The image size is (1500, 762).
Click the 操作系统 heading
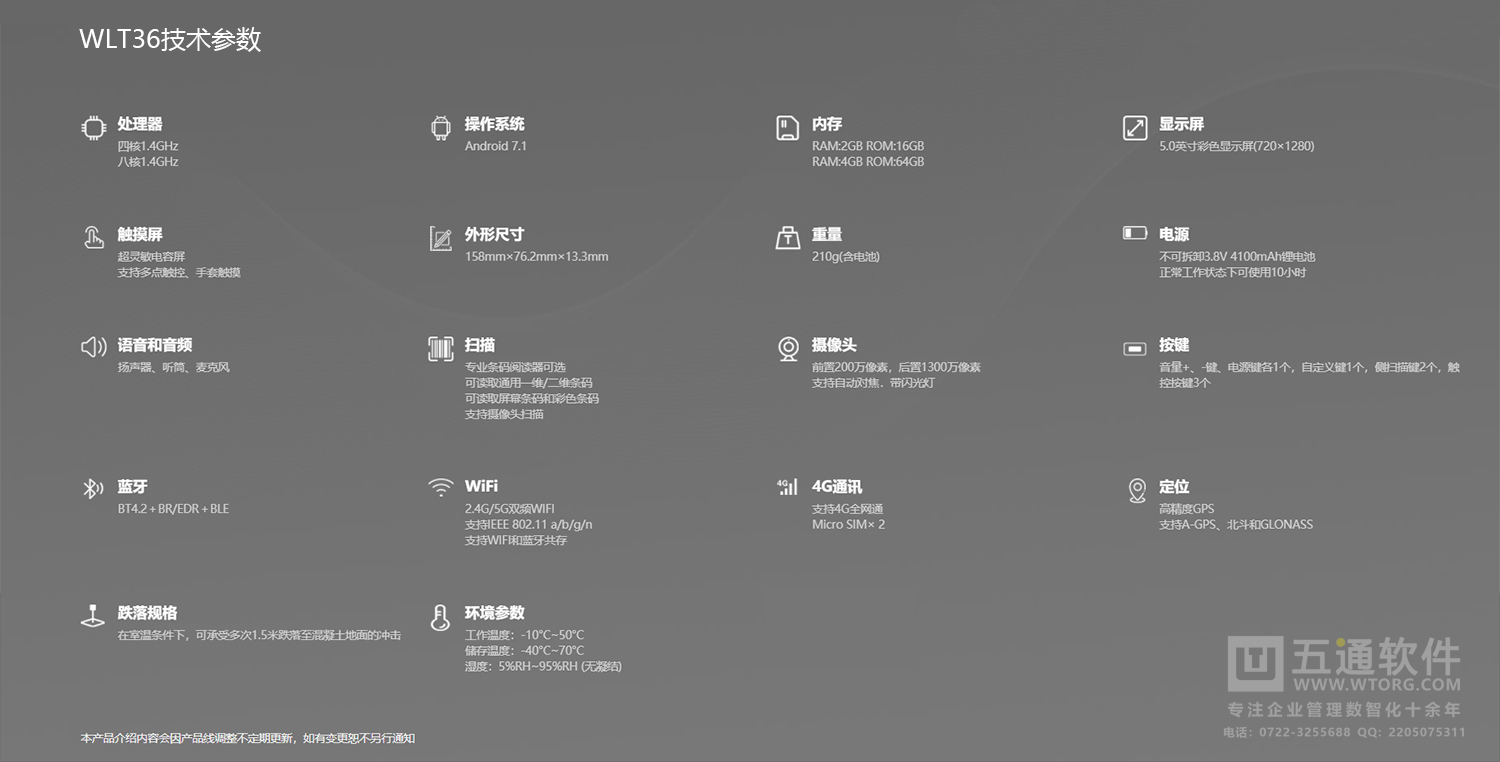coord(495,124)
